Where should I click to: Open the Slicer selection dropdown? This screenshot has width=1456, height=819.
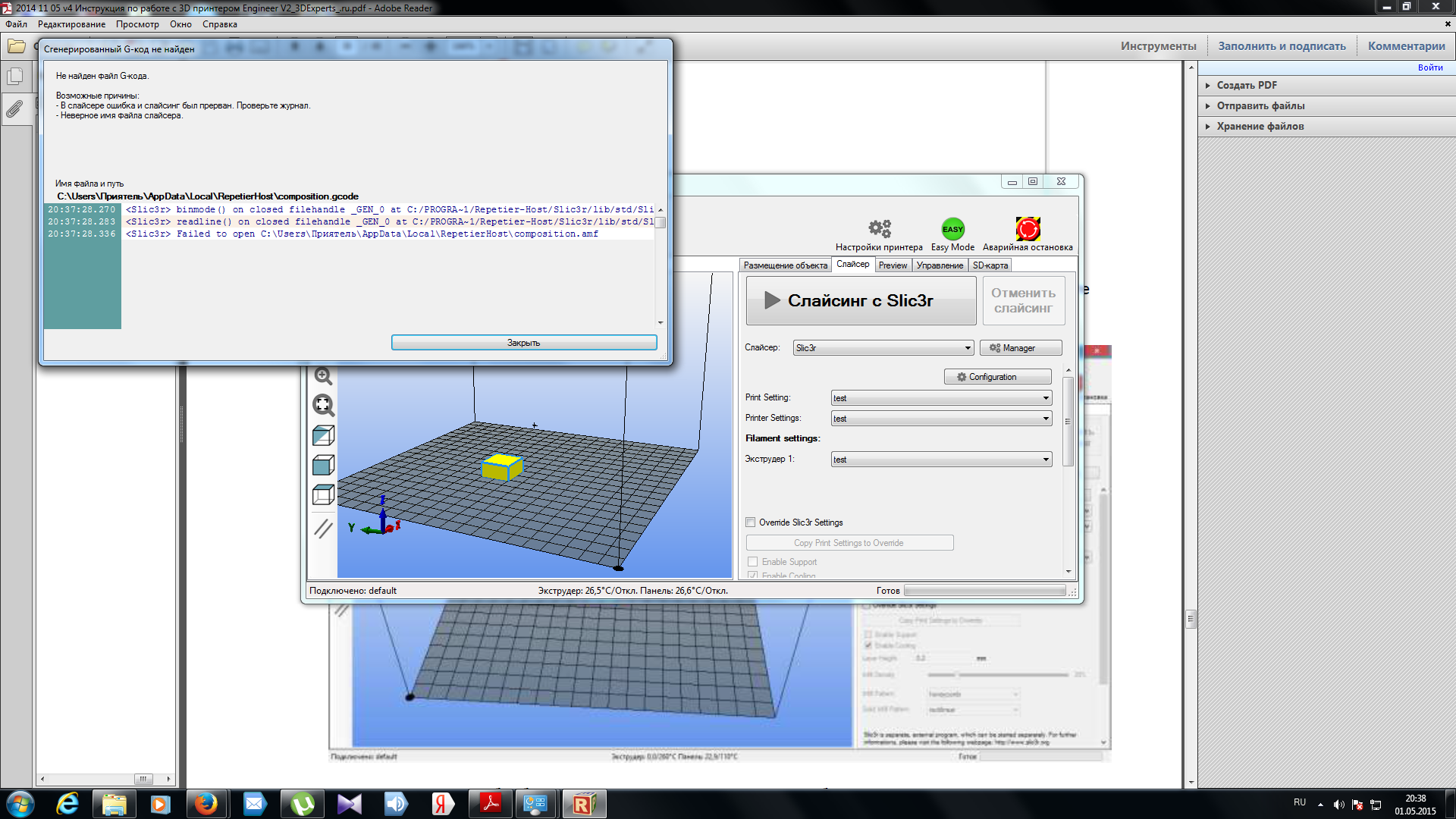coord(883,348)
